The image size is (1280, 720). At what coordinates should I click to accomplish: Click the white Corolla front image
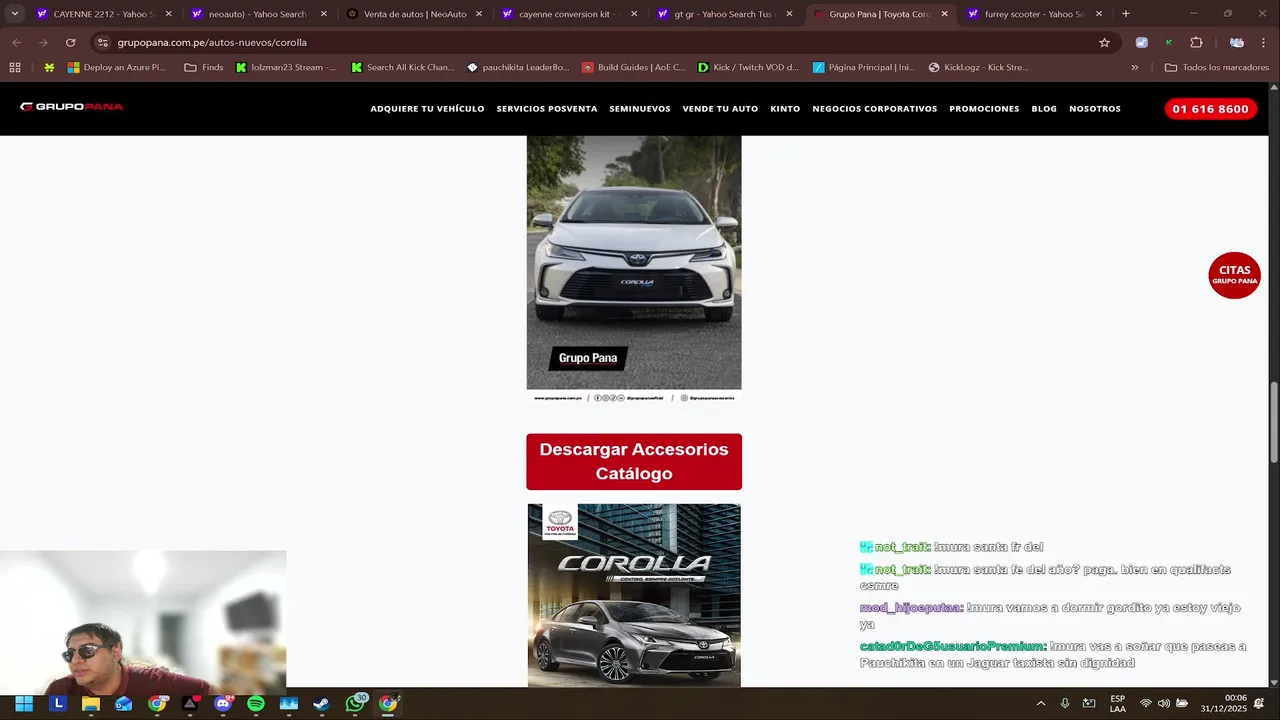click(634, 269)
